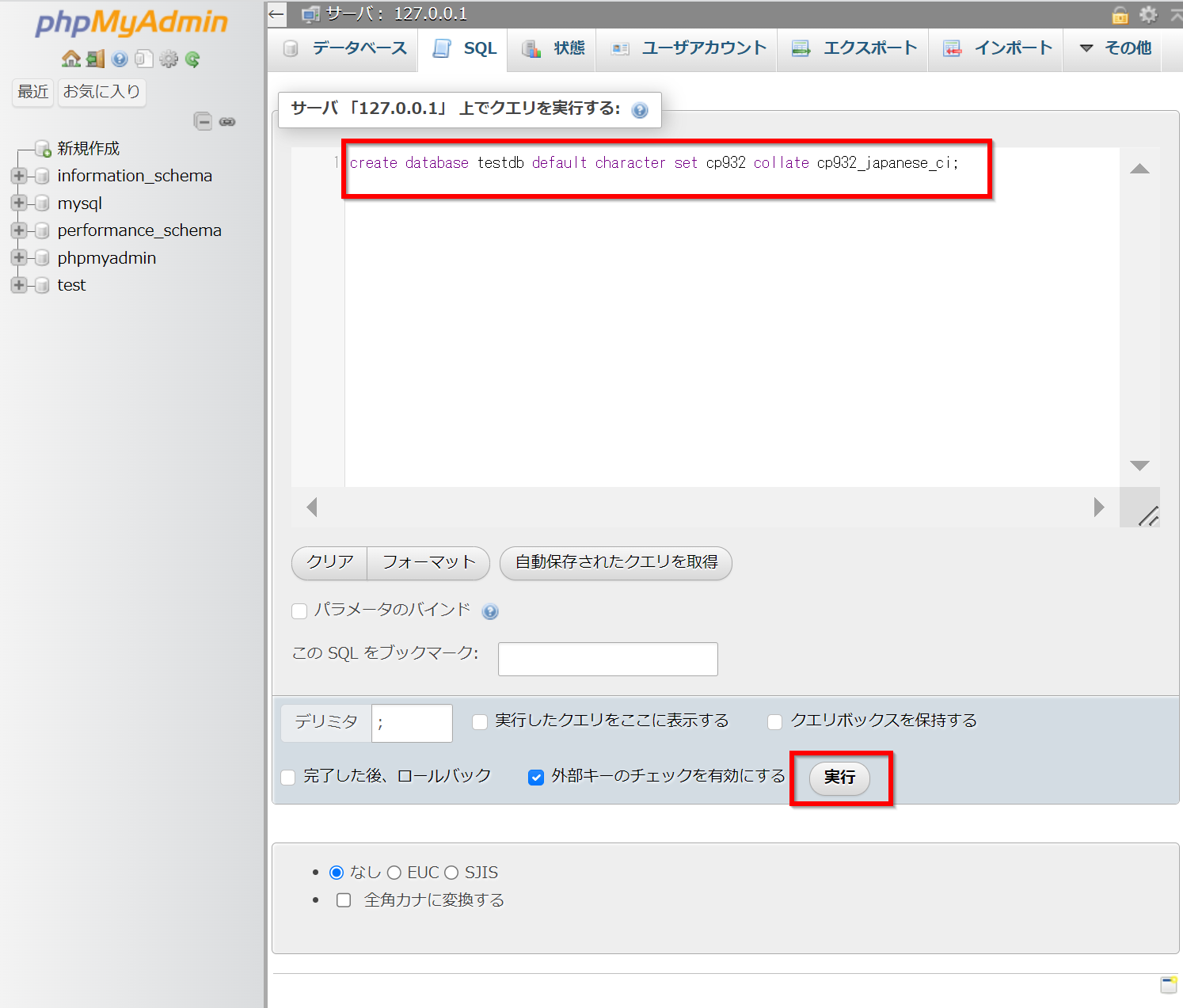Image resolution: width=1183 pixels, height=1008 pixels.
Task: Expand the performance_schema database node
Action: coord(19,230)
